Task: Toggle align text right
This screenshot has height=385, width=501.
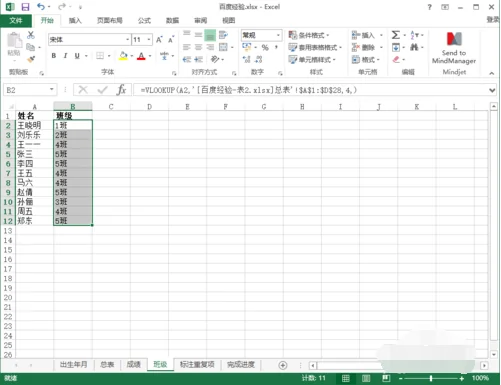Action: click(210, 47)
